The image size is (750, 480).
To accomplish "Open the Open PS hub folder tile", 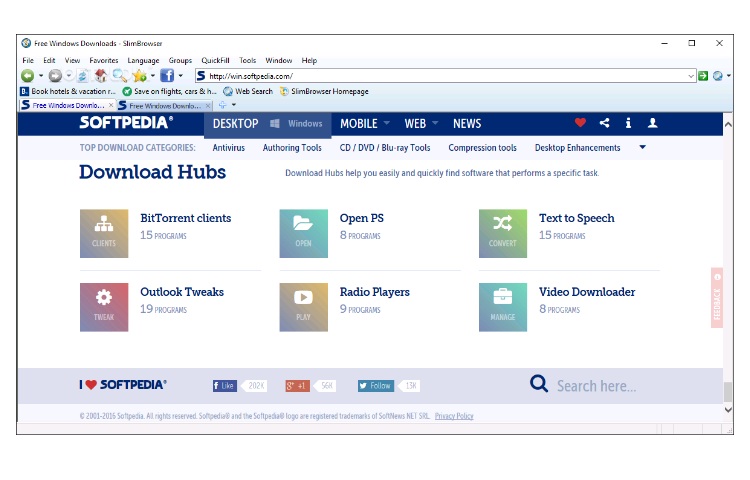I will point(303,233).
